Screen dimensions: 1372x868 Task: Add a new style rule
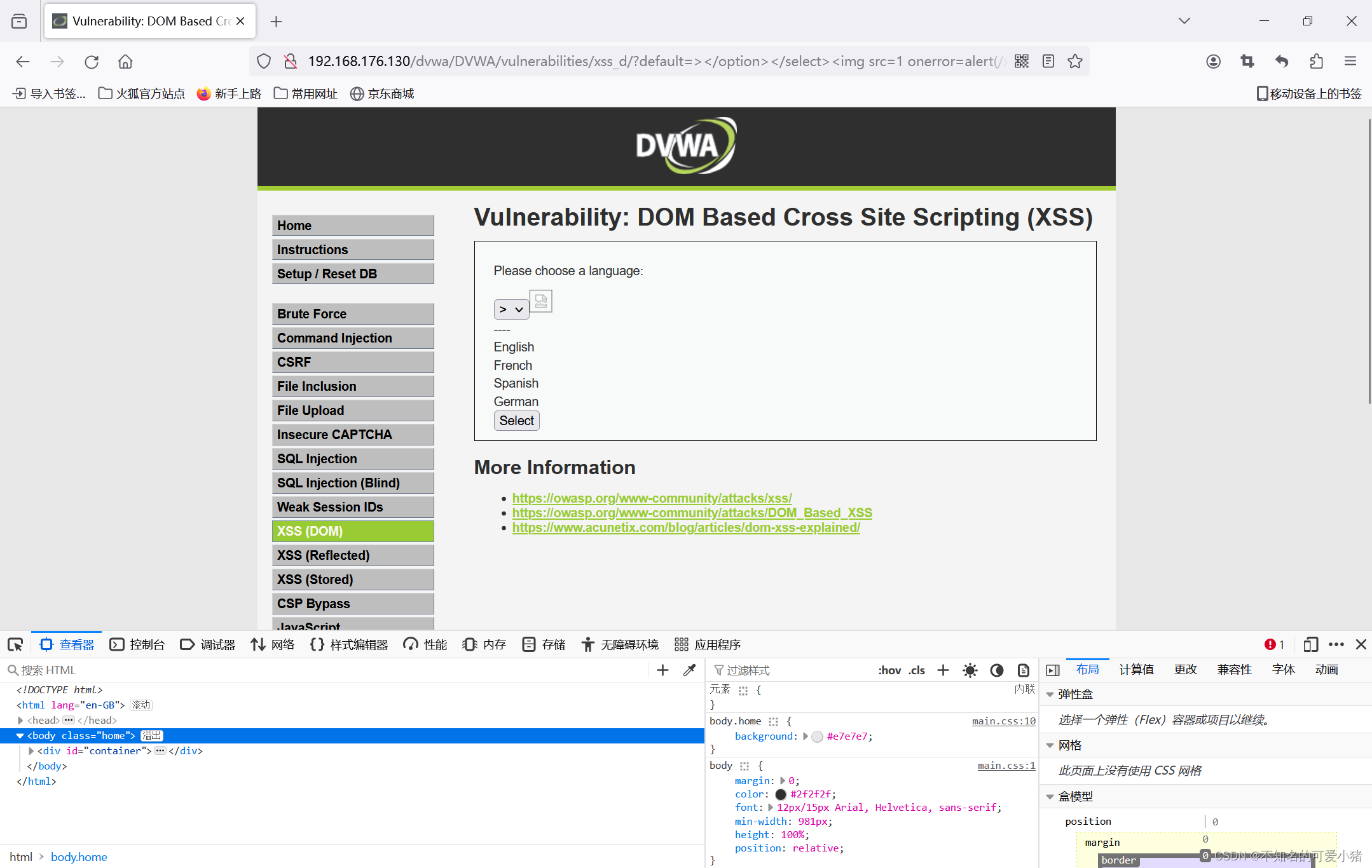(x=943, y=670)
